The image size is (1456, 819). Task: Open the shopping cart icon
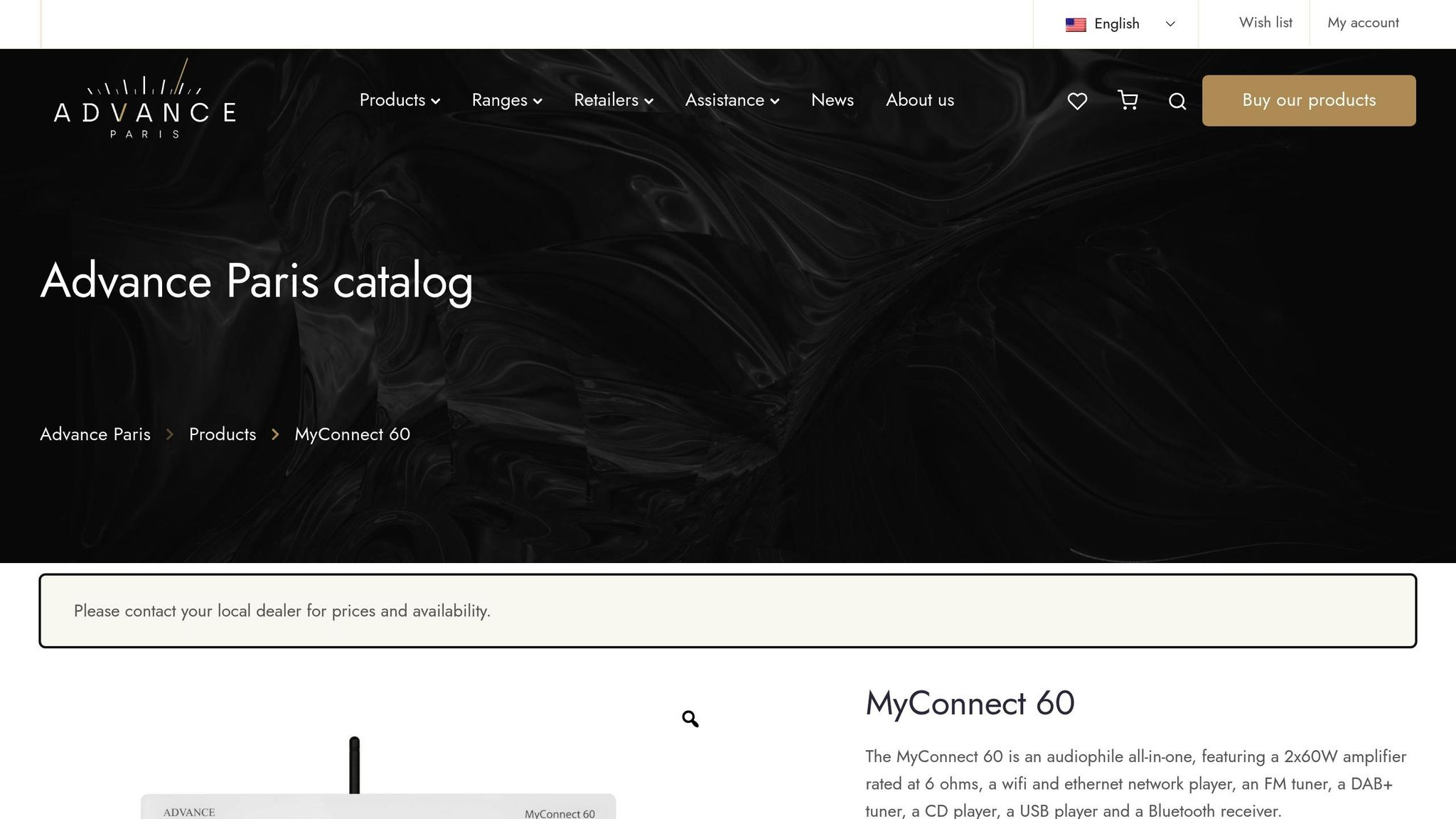click(x=1128, y=100)
